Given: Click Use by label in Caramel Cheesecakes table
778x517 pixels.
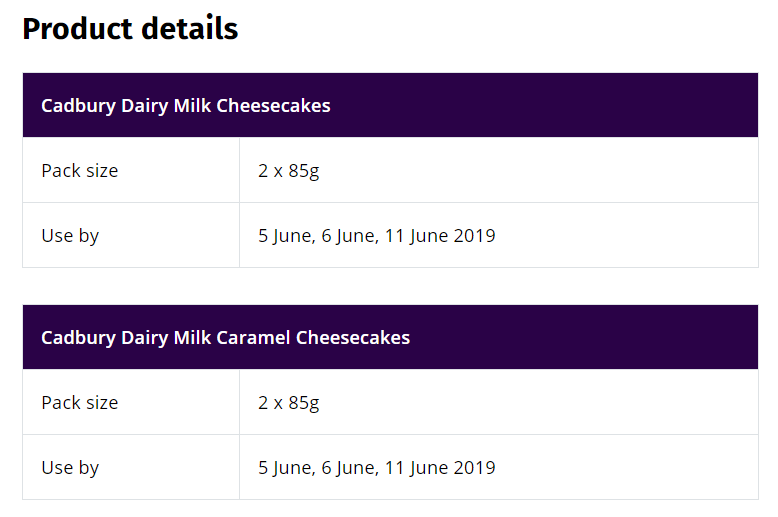Looking at the screenshot, I should pos(70,467).
